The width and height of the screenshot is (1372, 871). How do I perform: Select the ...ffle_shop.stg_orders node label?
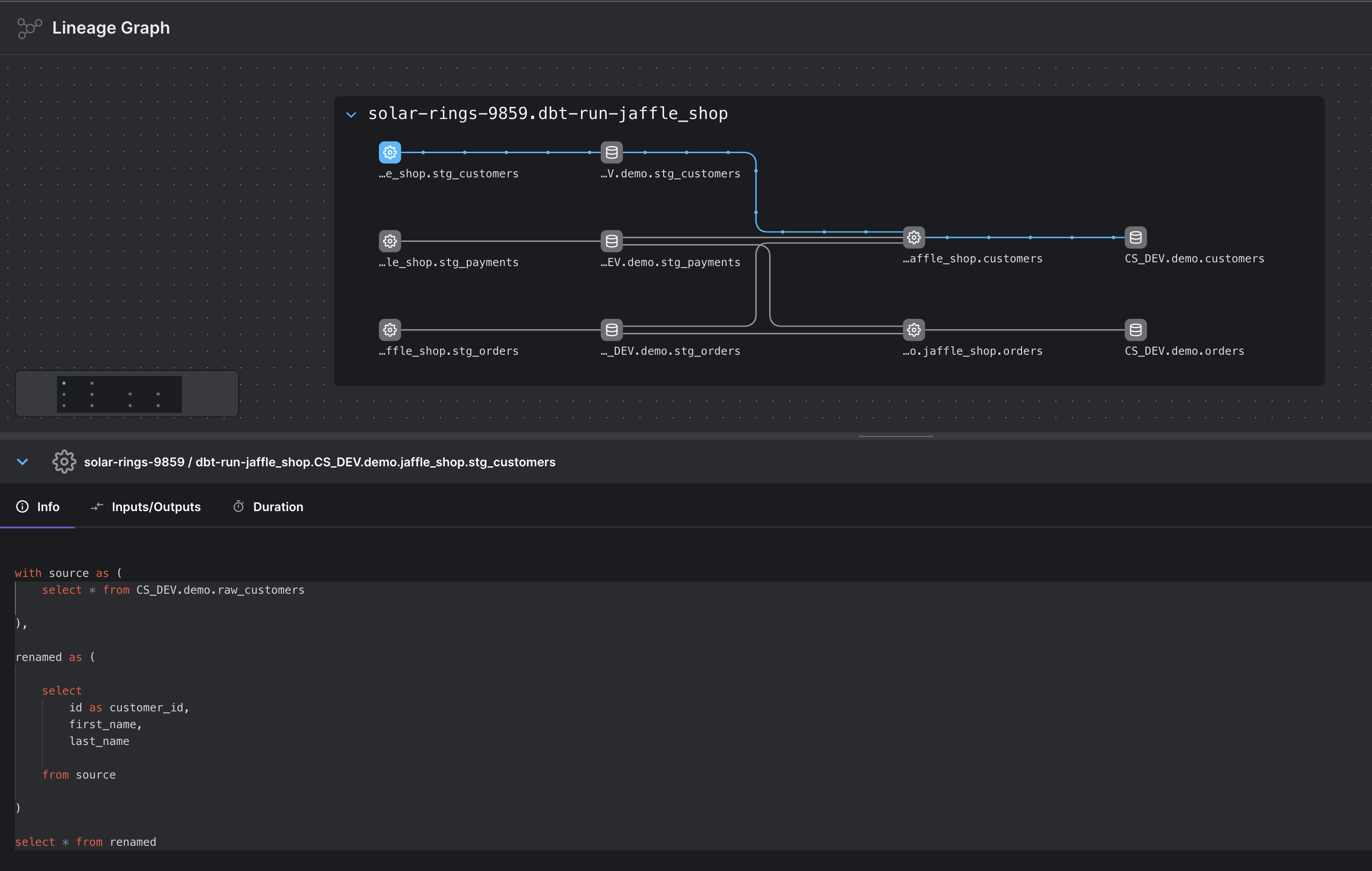tap(449, 351)
